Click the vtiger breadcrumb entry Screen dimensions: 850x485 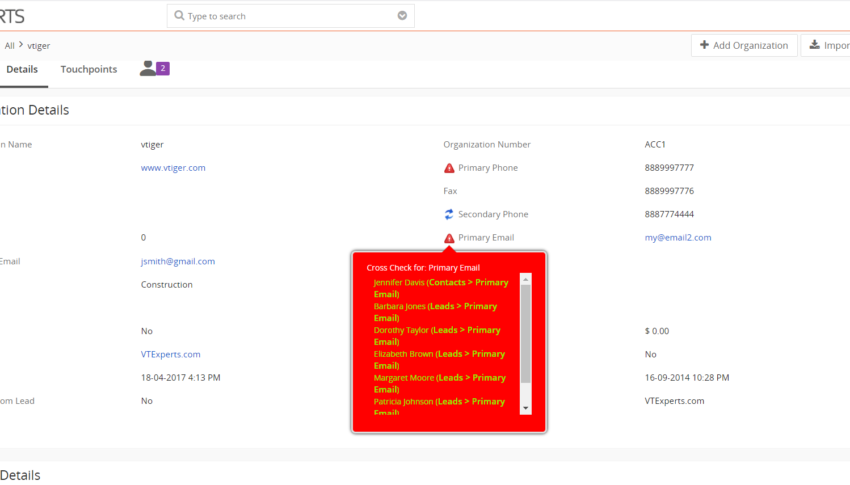pos(38,46)
